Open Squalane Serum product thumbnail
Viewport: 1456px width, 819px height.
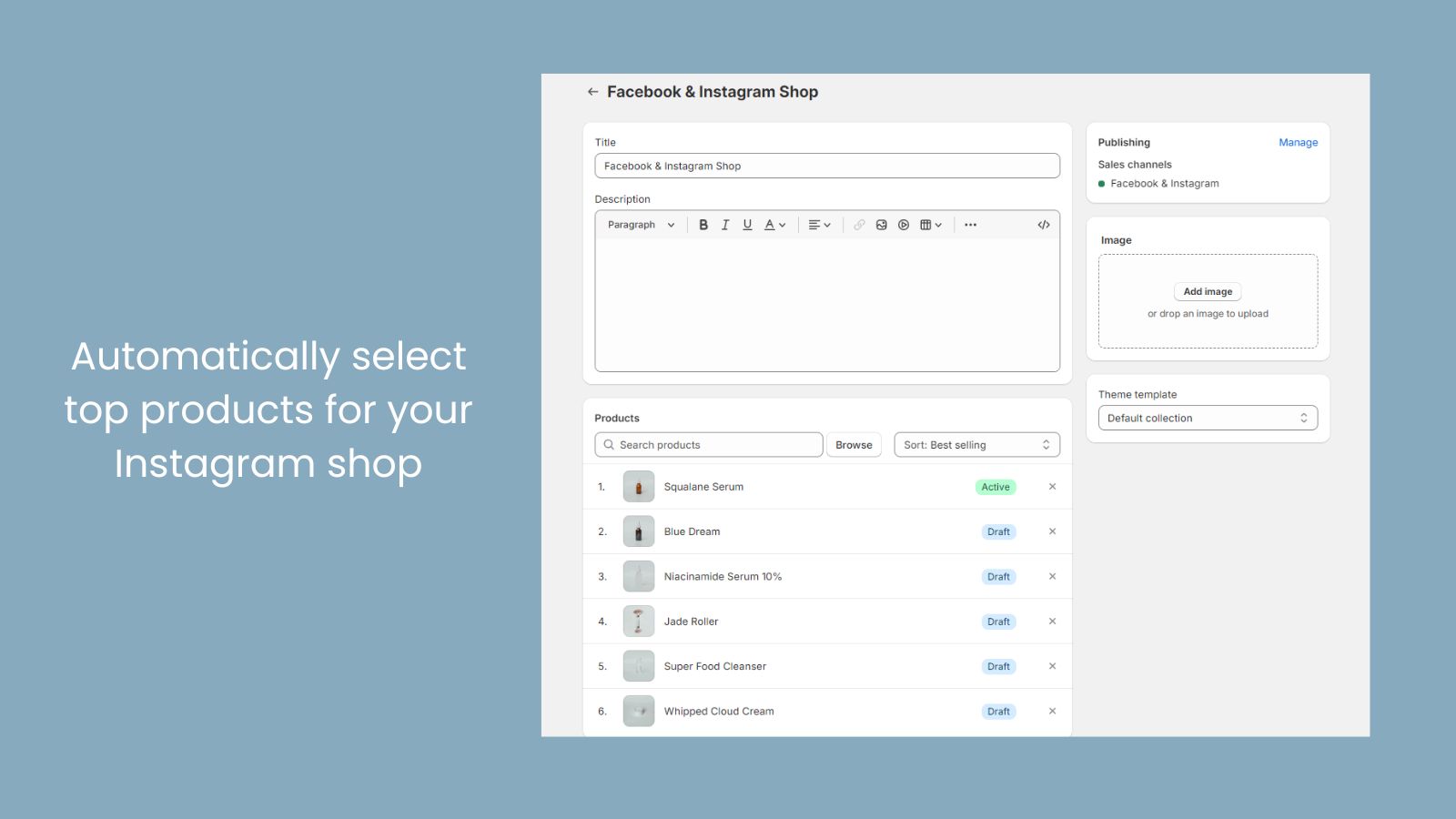click(x=639, y=487)
